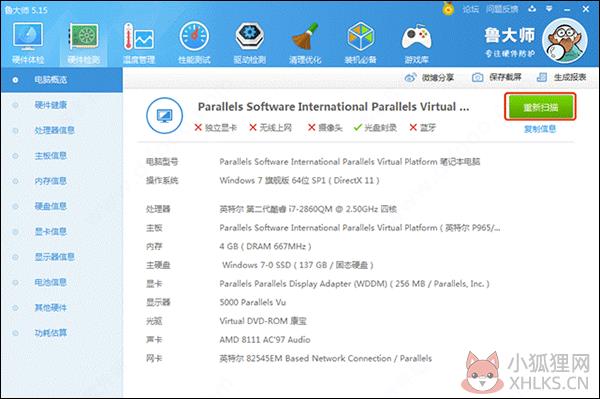Click the 鲁大师 mascot avatar

point(565,41)
